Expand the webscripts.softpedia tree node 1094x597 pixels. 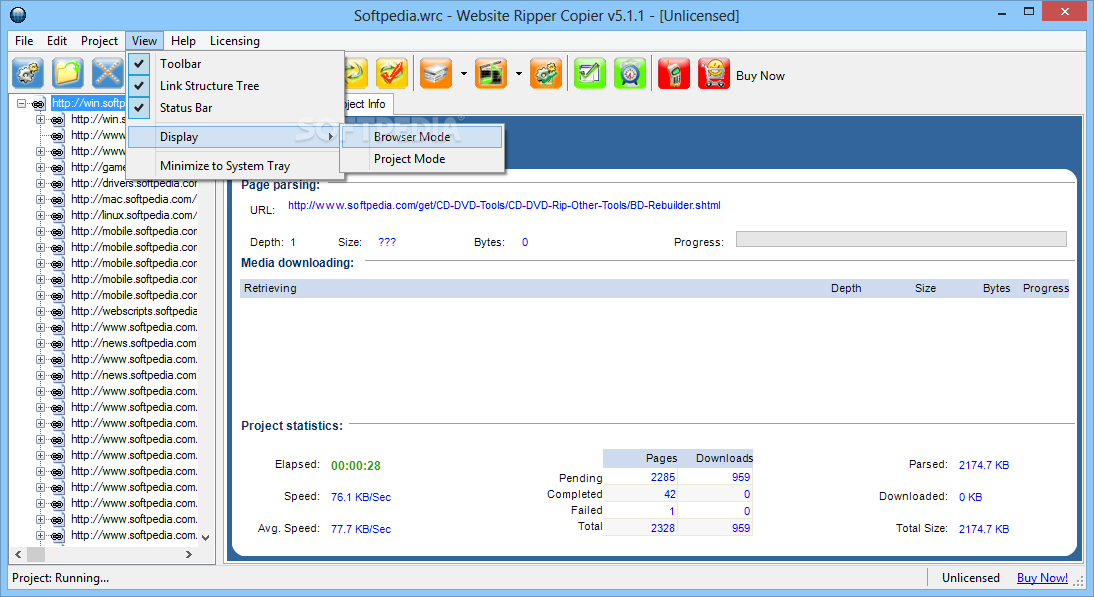[x=40, y=311]
